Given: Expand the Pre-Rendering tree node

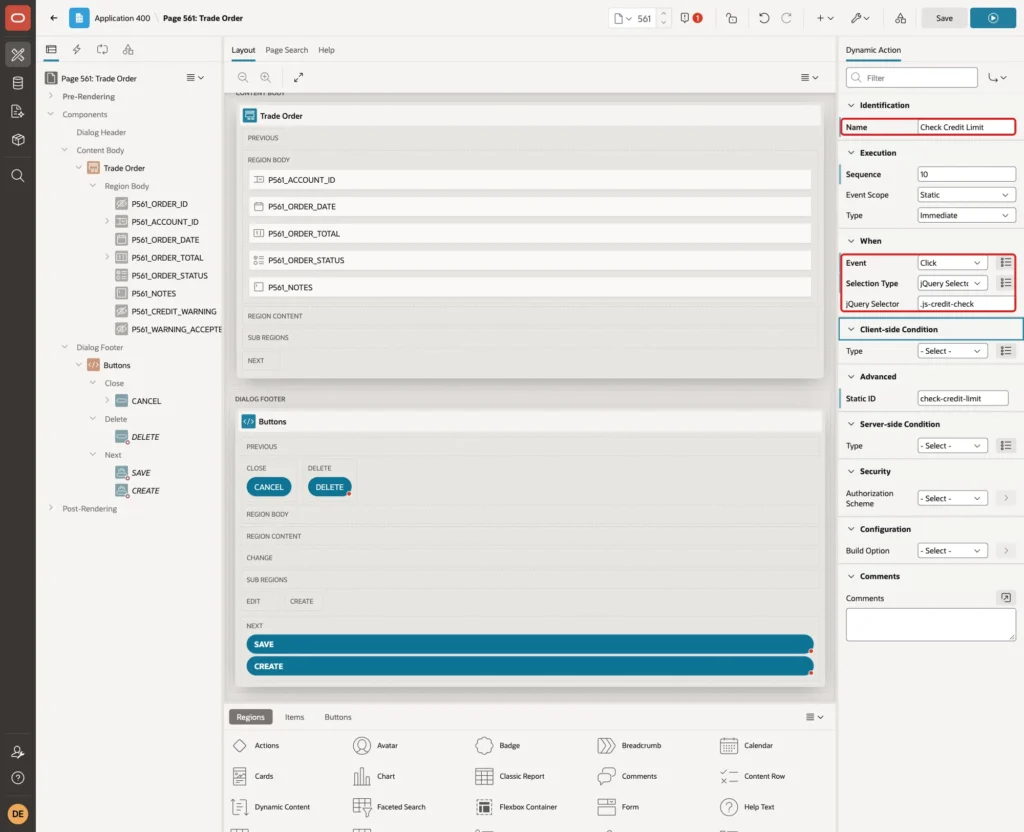Looking at the screenshot, I should pos(50,96).
